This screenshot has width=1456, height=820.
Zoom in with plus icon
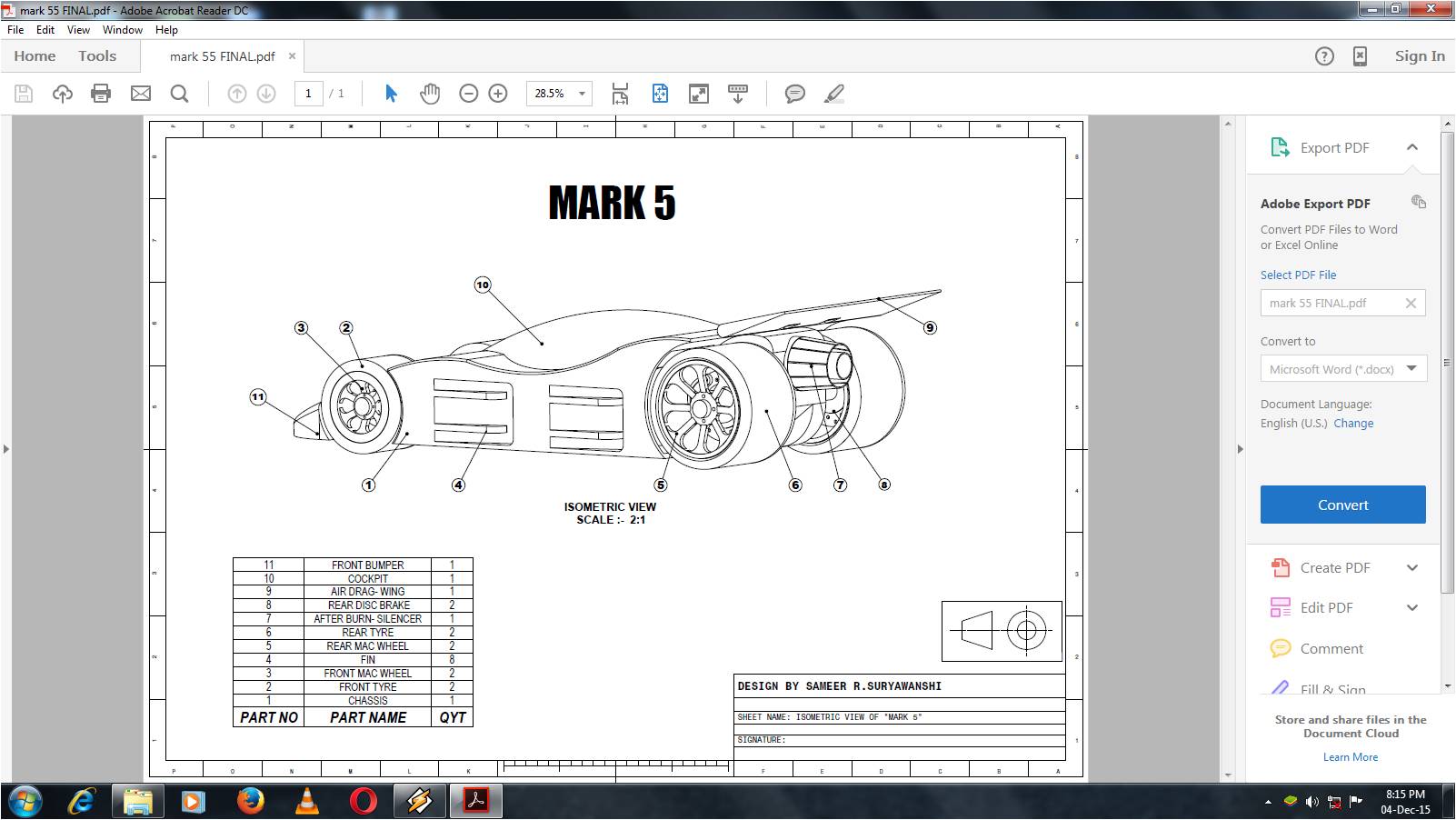(498, 93)
